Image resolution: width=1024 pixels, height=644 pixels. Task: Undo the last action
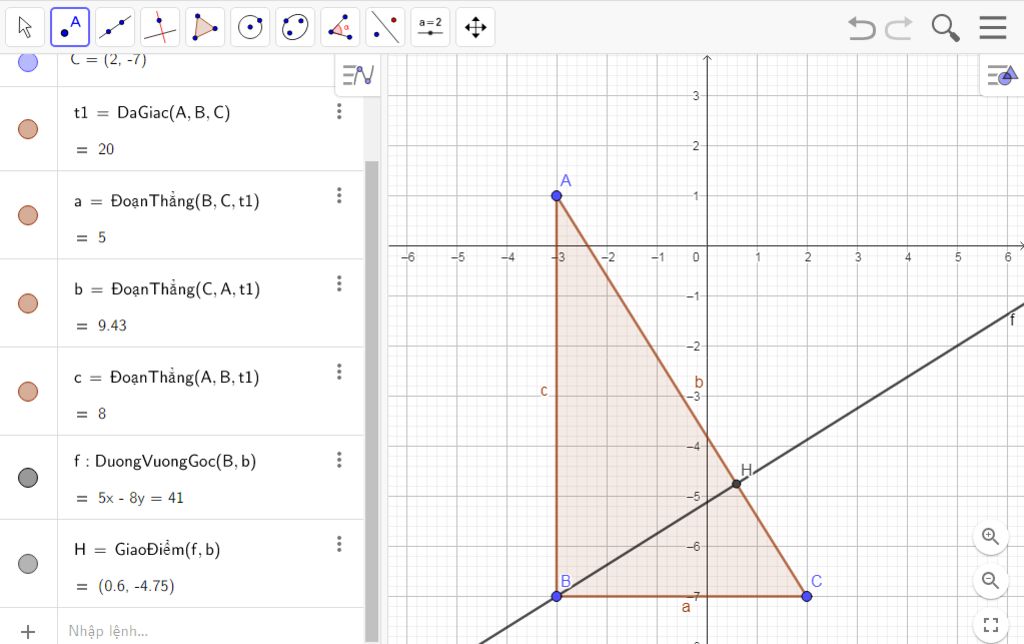[x=861, y=28]
